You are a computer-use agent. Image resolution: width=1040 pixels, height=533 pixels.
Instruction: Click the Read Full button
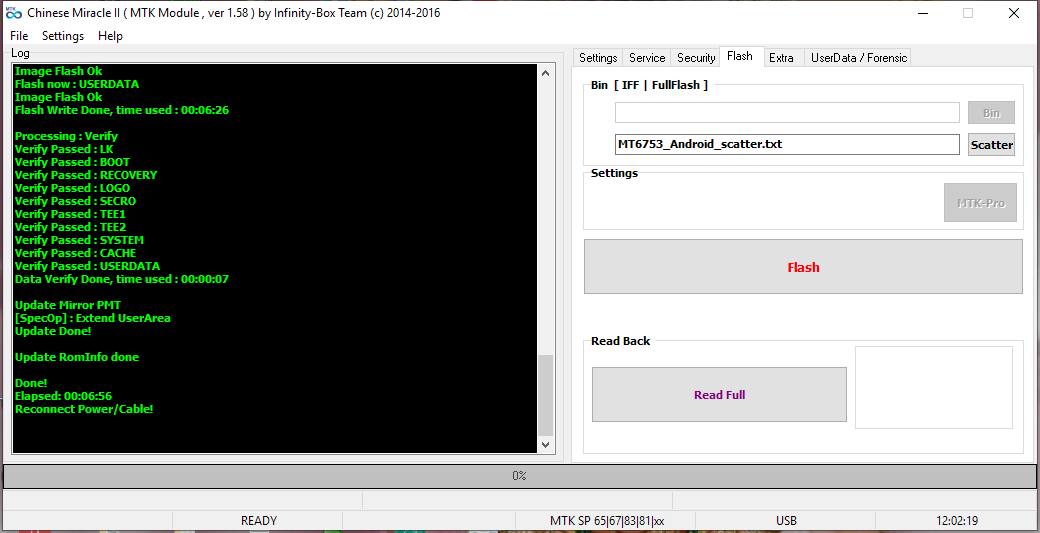click(720, 394)
